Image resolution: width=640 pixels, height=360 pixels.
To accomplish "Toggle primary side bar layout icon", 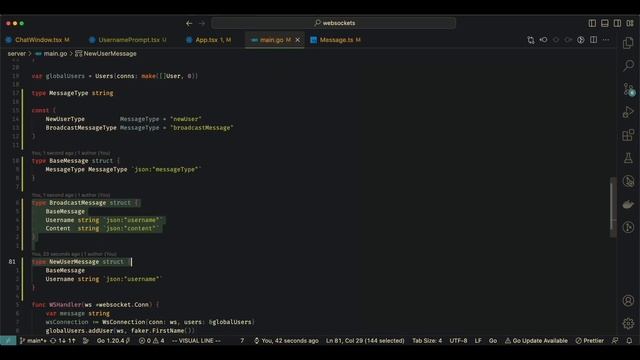I will point(592,23).
